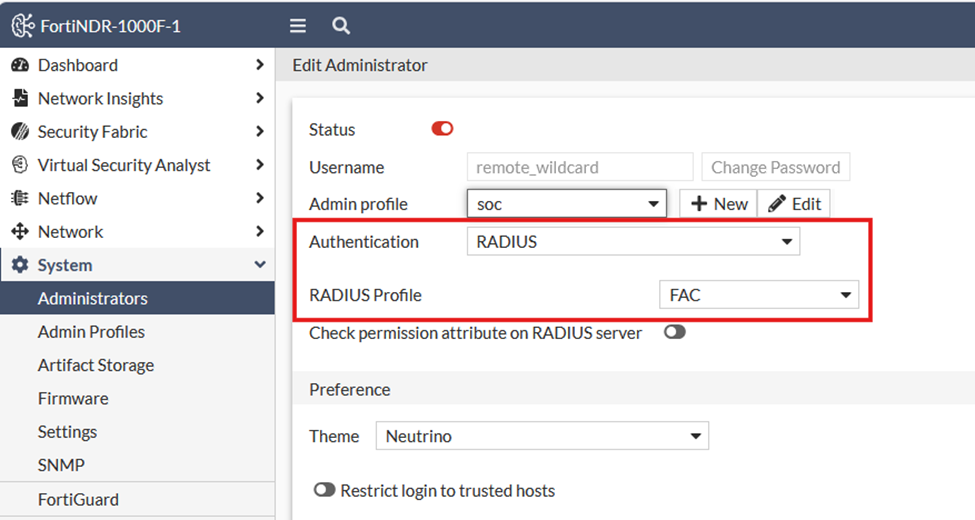This screenshot has height=520, width=975.
Task: Click the Network Insights icon
Action: tap(20, 98)
